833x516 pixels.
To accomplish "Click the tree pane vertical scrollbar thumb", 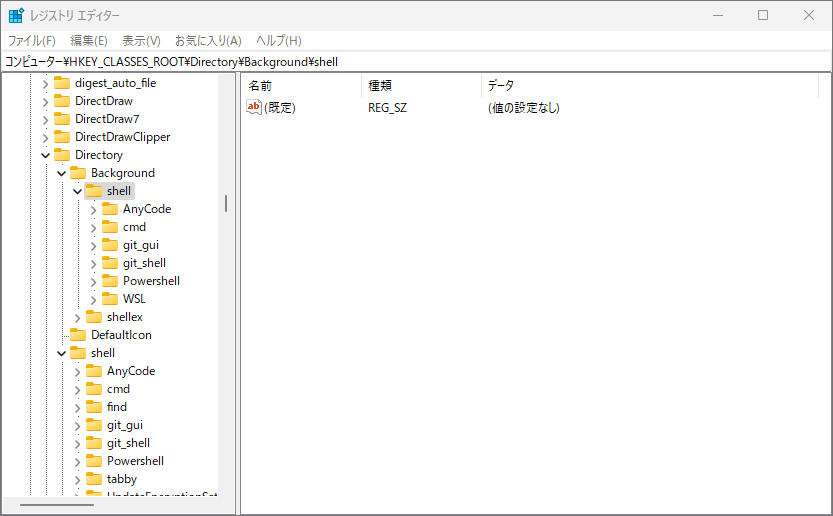I will click(x=226, y=204).
